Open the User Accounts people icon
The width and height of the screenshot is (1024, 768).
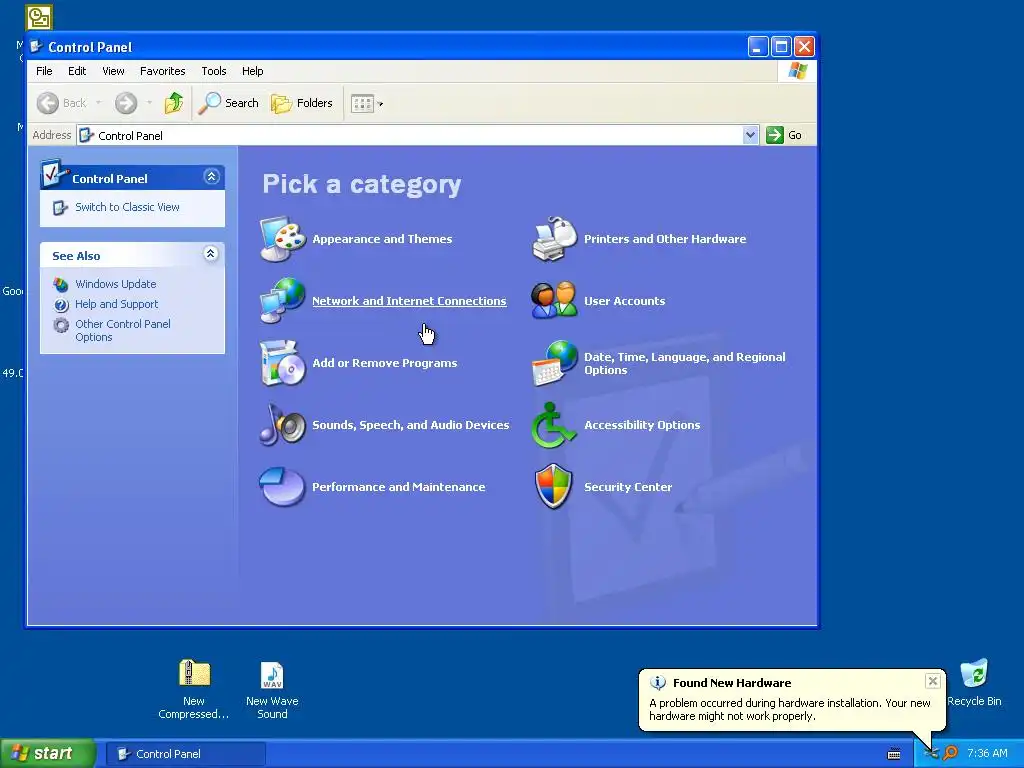point(554,300)
